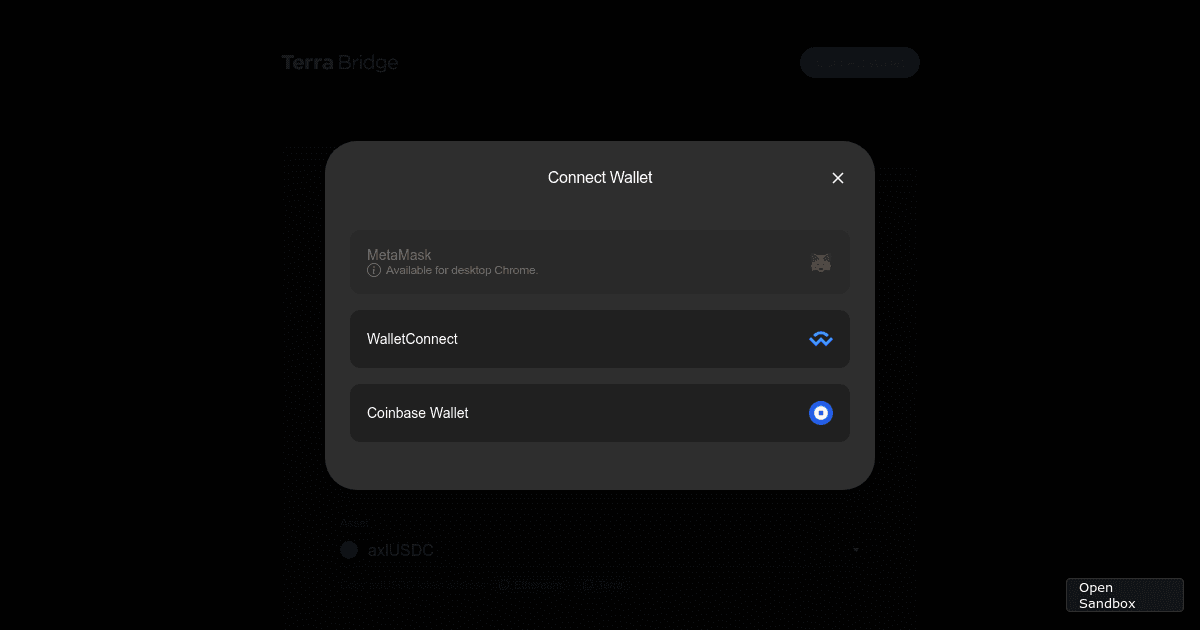This screenshot has height=630, width=1200.
Task: Click the Terra chain icon near the bottom
Action: [x=587, y=585]
